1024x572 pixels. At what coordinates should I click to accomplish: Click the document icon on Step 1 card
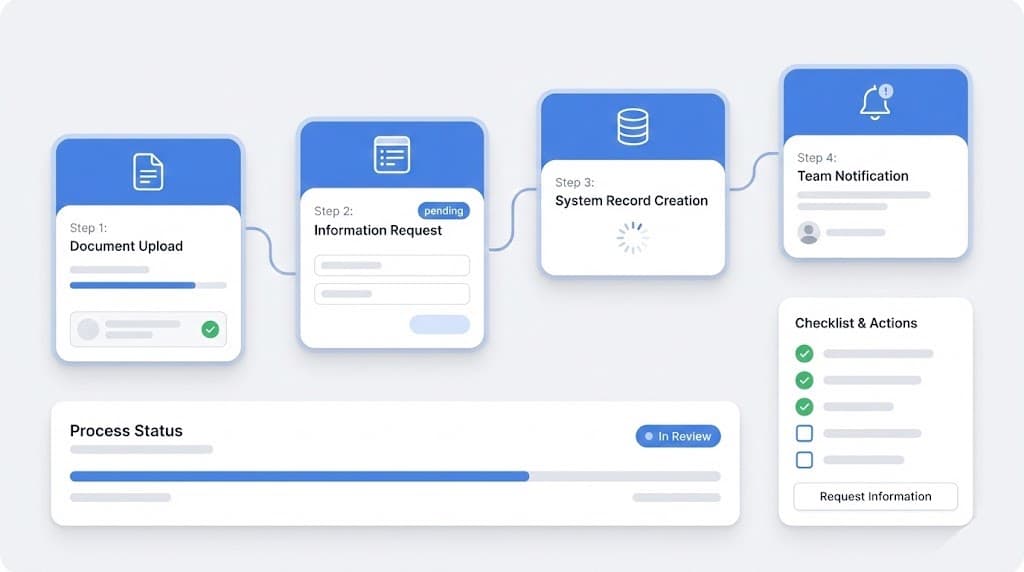pos(148,172)
